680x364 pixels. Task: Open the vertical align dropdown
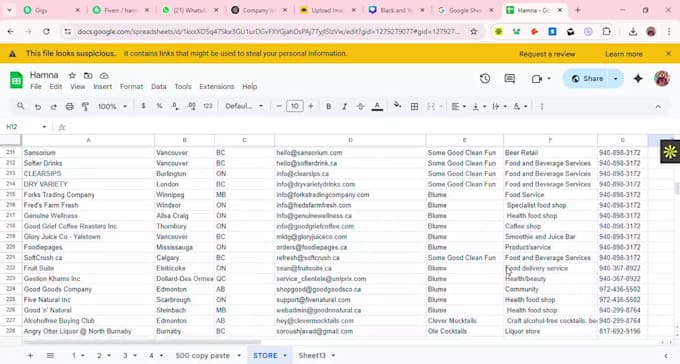[x=479, y=106]
